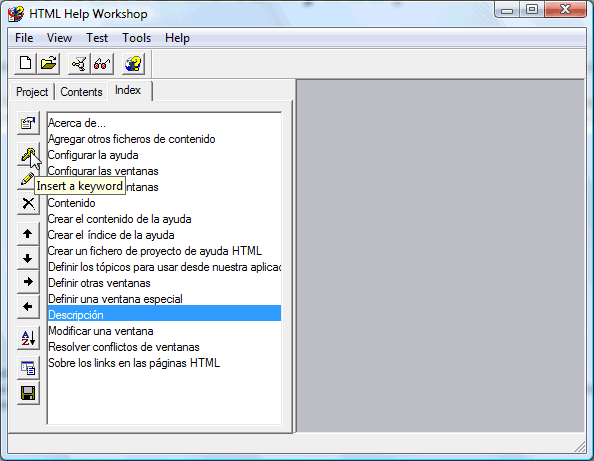This screenshot has height=461, width=594.
Task: Open a file with the folder icon
Action: coord(48,63)
